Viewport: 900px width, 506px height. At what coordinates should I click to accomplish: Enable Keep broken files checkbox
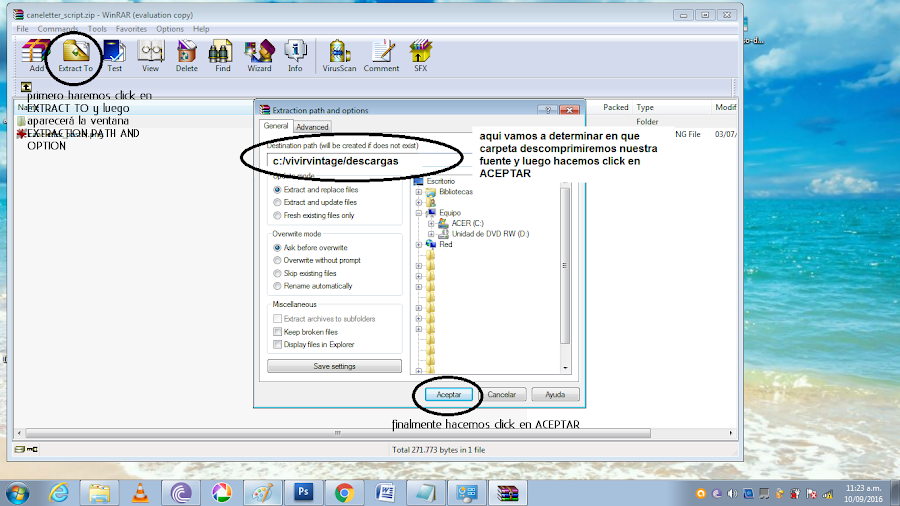(277, 332)
